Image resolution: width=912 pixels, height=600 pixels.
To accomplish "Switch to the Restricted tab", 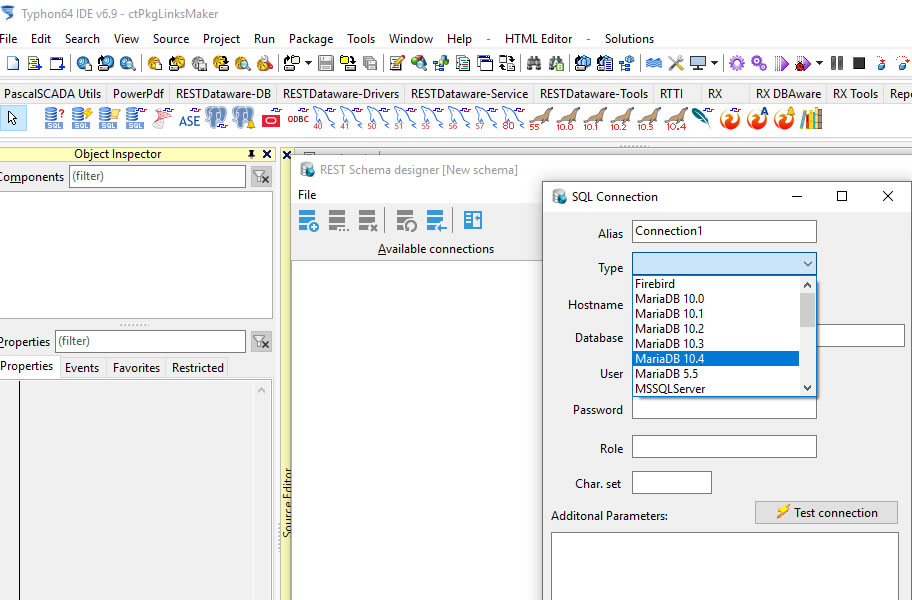I will coord(198,367).
